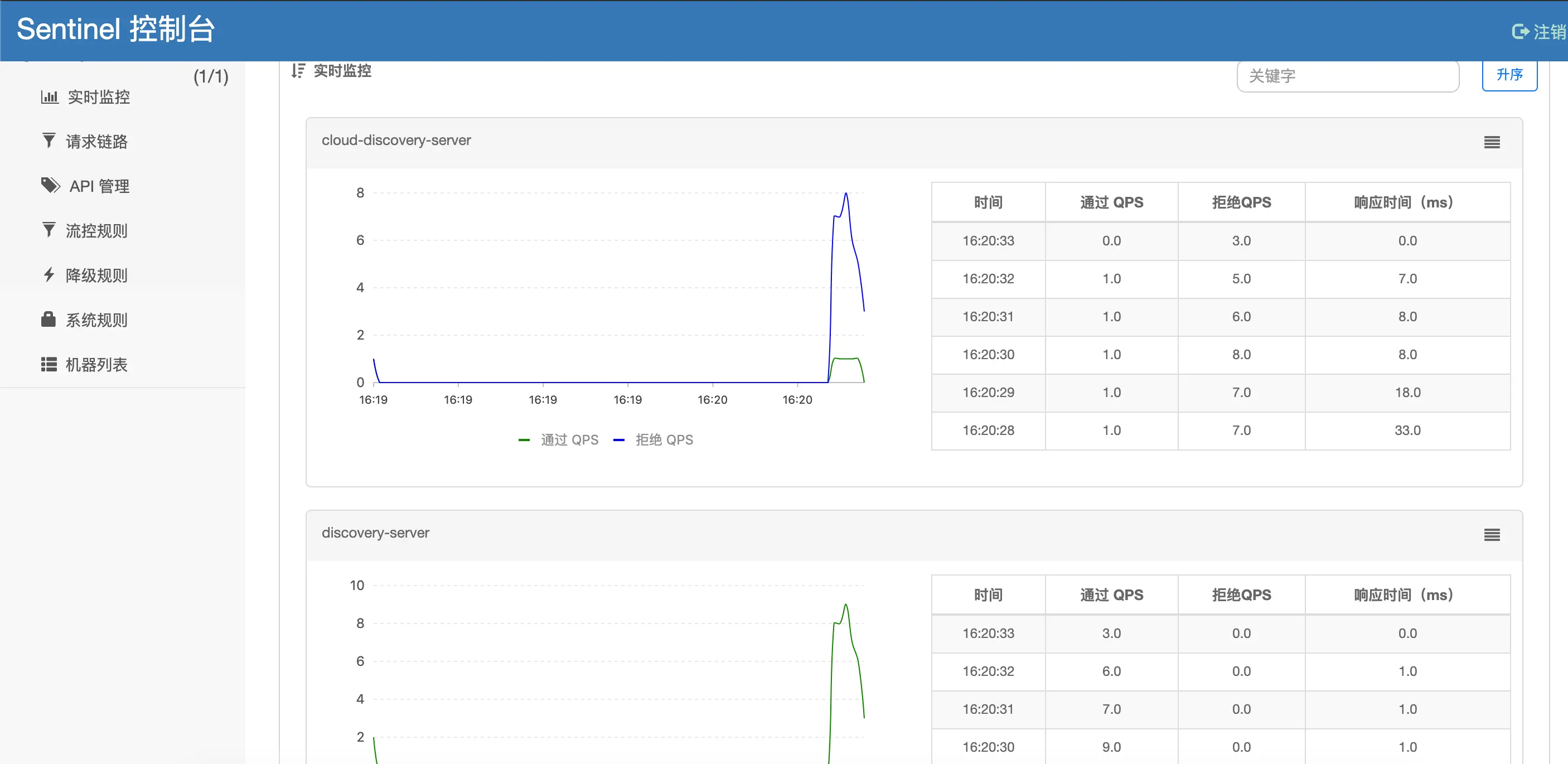1568x764 pixels.
Task: Collapse the (1/1) app entry
Action: coord(211,77)
